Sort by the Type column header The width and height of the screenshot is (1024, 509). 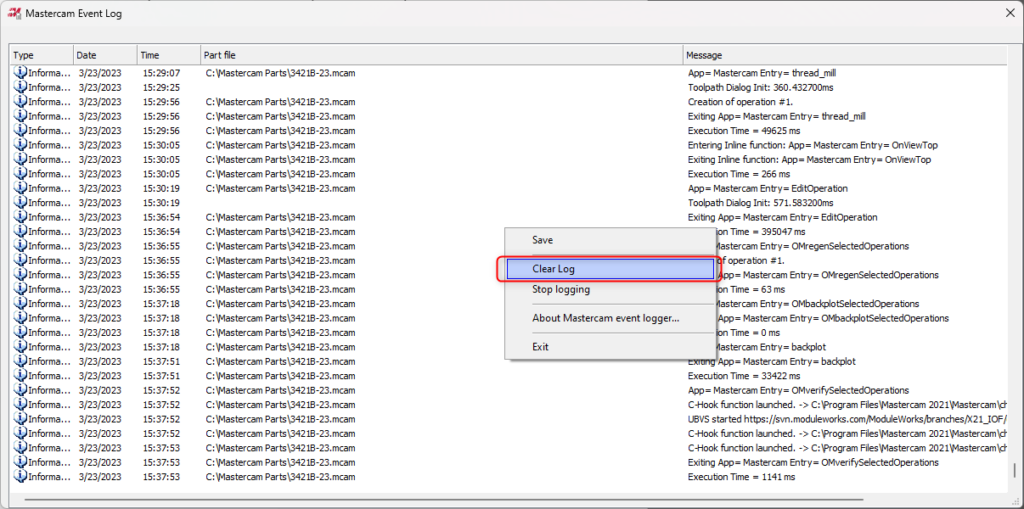tap(42, 56)
